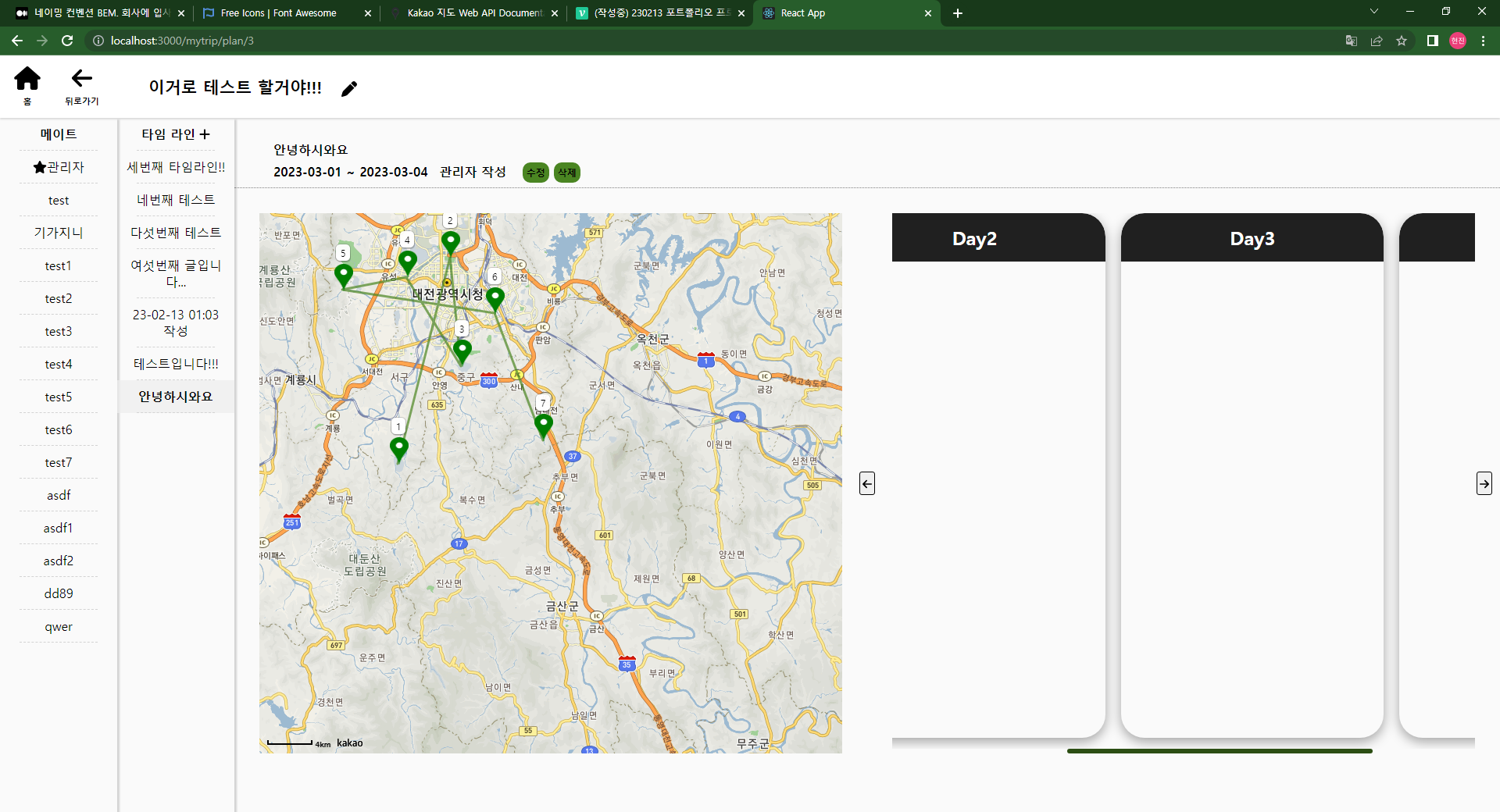Select mate dd89
Viewport: 1500px width, 812px height.
pos(59,594)
